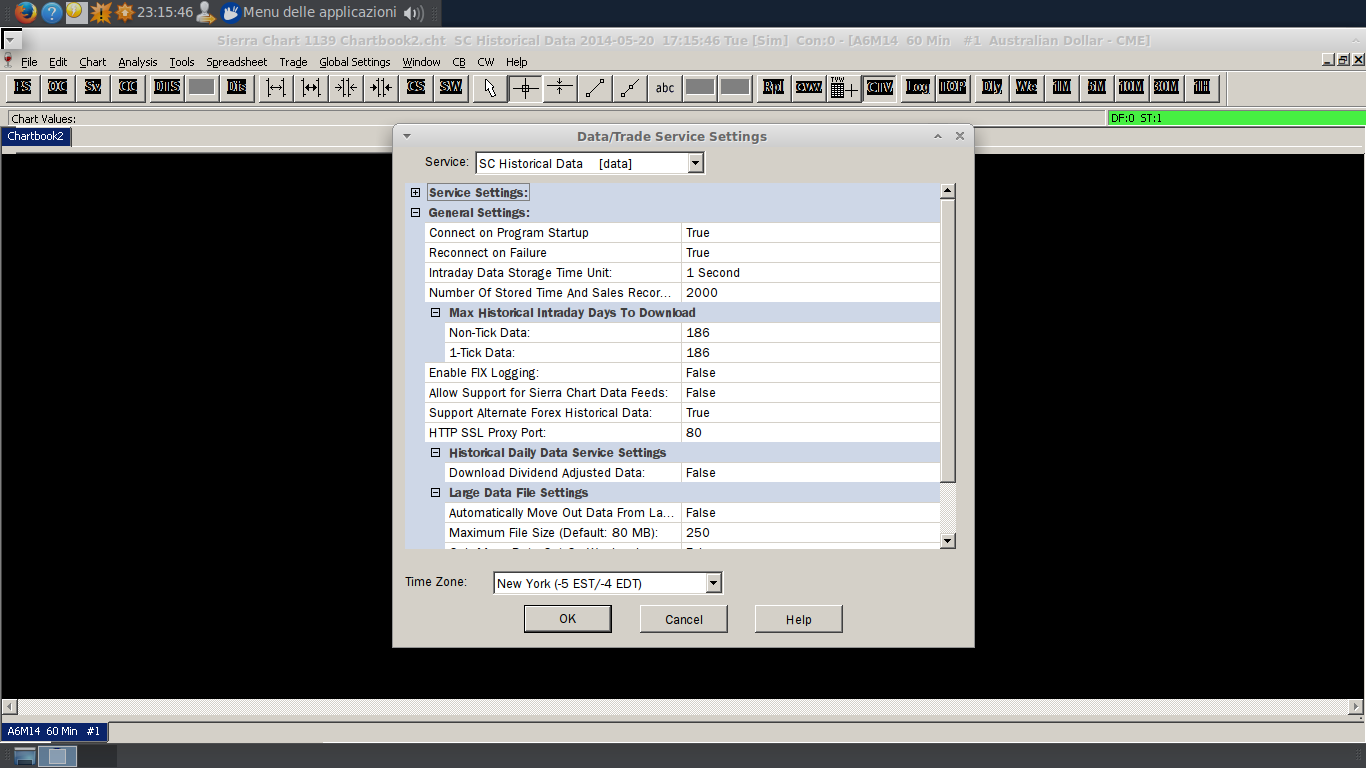Open the Time Zone dropdown
The width and height of the screenshot is (1366, 768).
point(713,583)
